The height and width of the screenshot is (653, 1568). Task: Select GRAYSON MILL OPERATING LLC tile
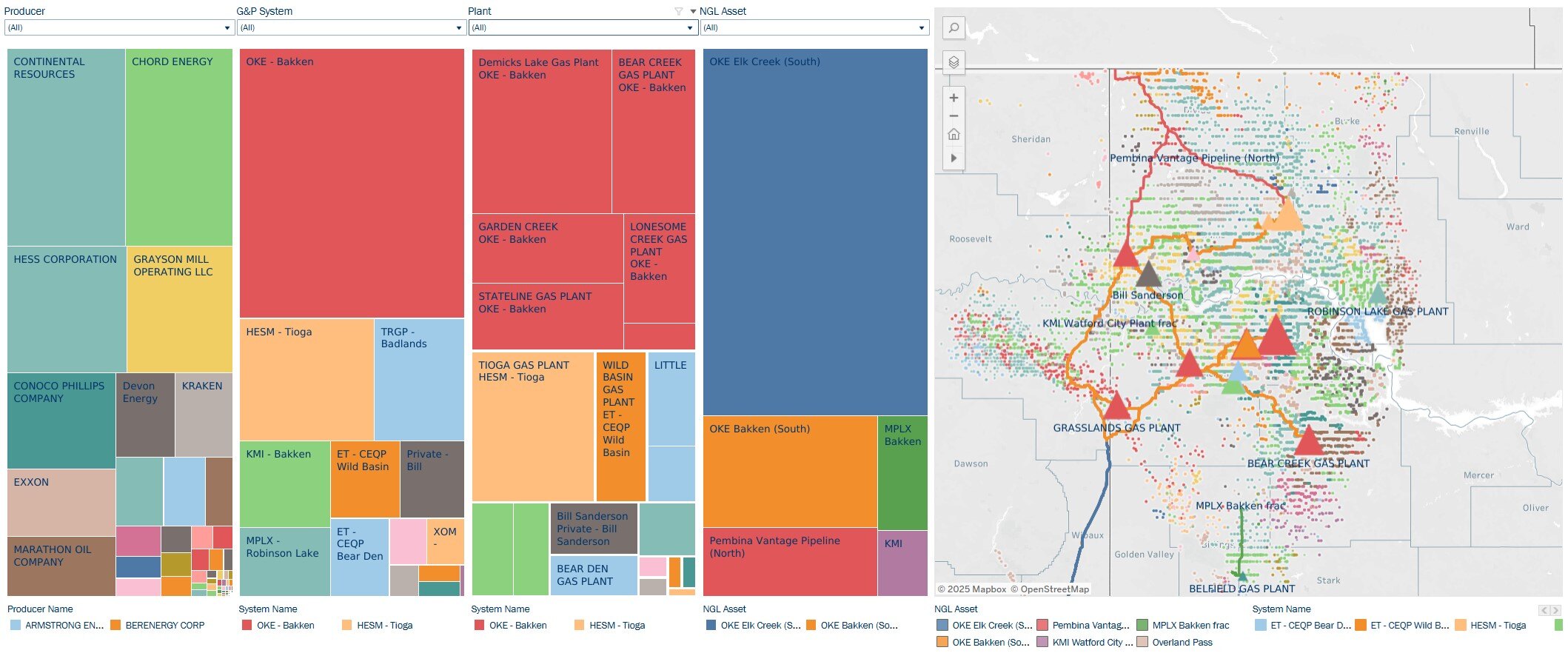[x=180, y=309]
